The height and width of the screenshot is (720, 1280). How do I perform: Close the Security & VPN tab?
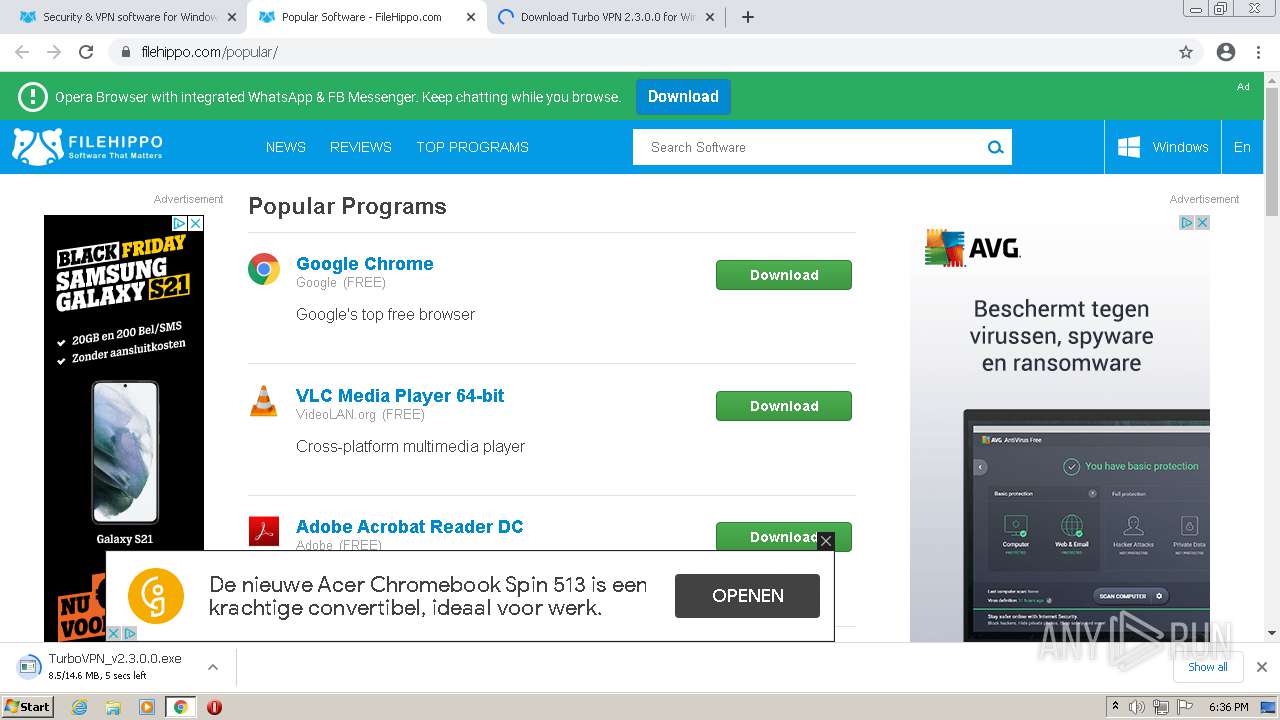pos(232,17)
